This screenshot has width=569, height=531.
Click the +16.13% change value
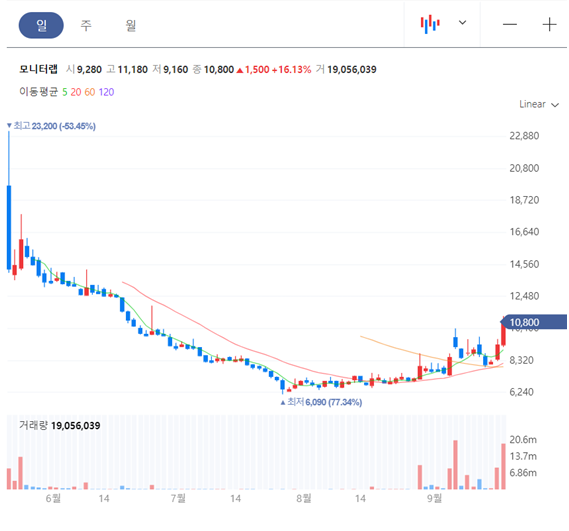pyautogui.click(x=291, y=69)
